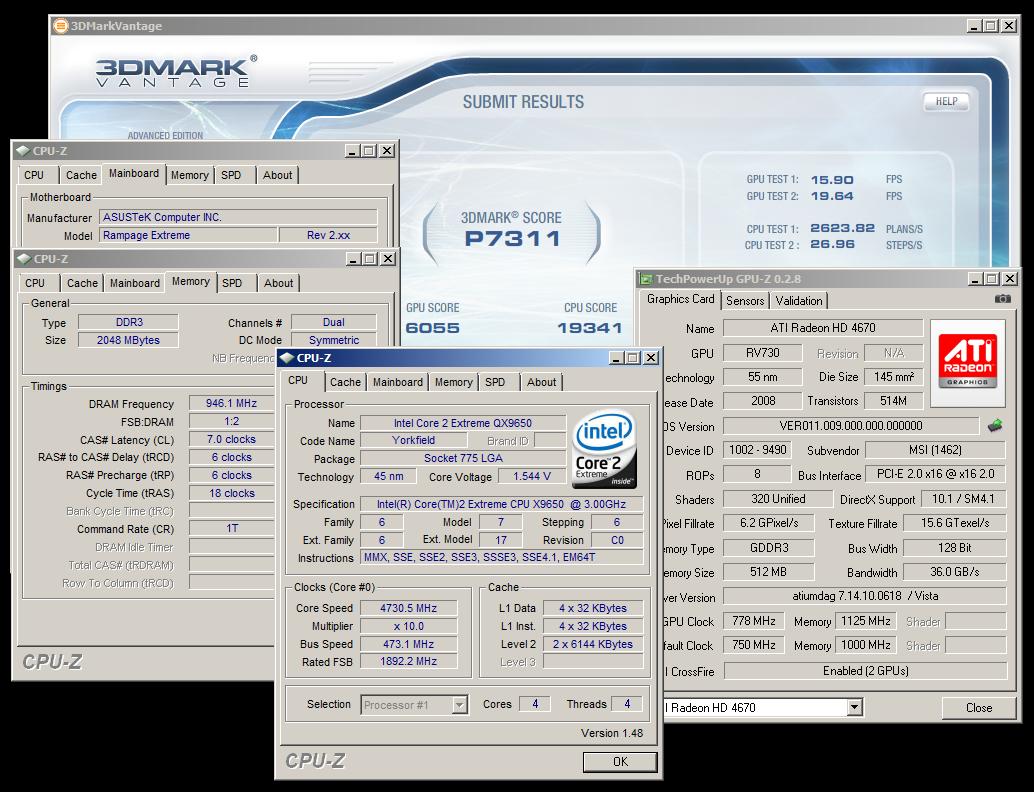Switch to Cache tab in front CPU-Z window
This screenshot has height=792, width=1034.
(345, 382)
